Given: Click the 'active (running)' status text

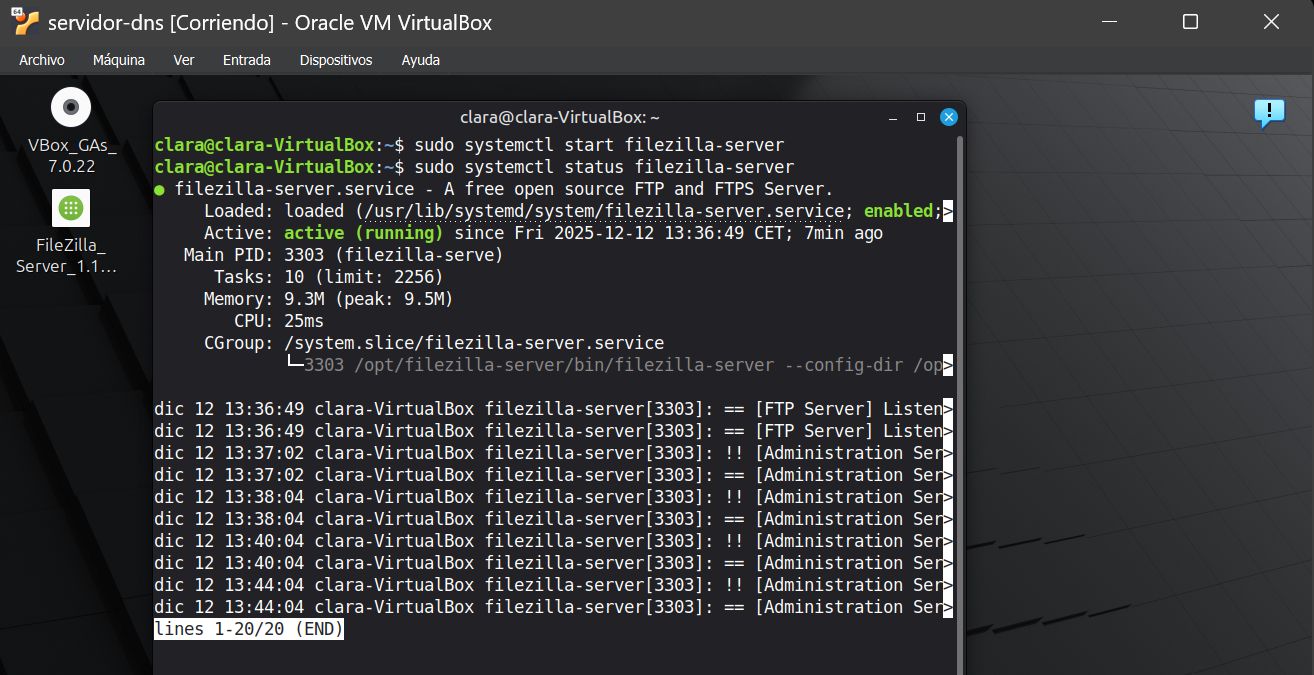Looking at the screenshot, I should (364, 233).
